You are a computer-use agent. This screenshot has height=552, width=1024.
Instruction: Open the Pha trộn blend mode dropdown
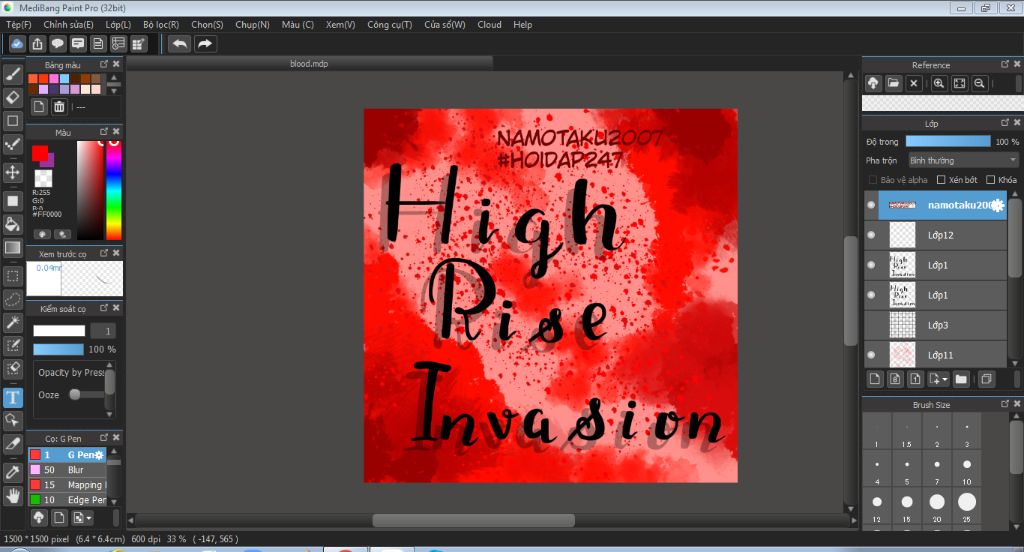coord(963,160)
